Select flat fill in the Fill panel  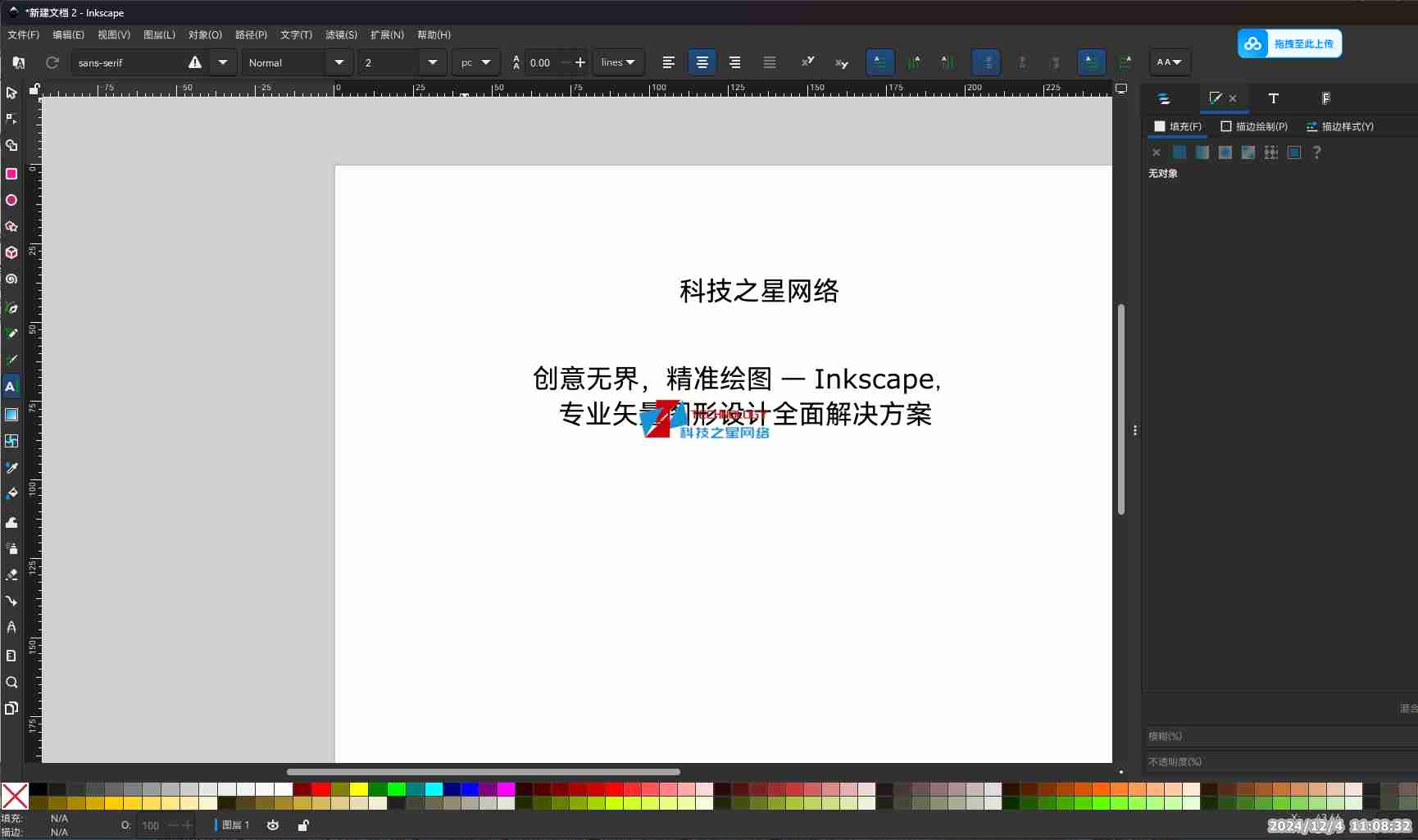click(1179, 152)
